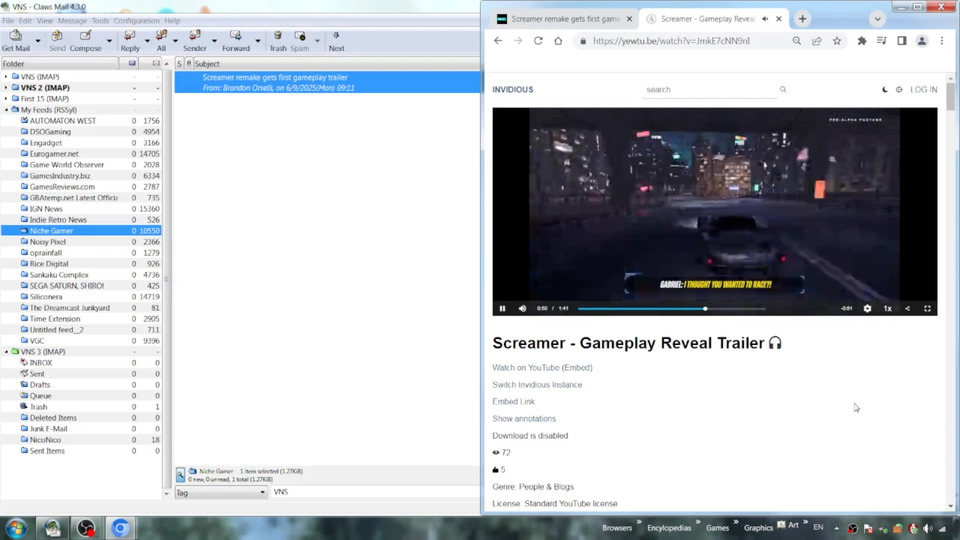Click the browser page vertical scrollbar

tap(950, 294)
